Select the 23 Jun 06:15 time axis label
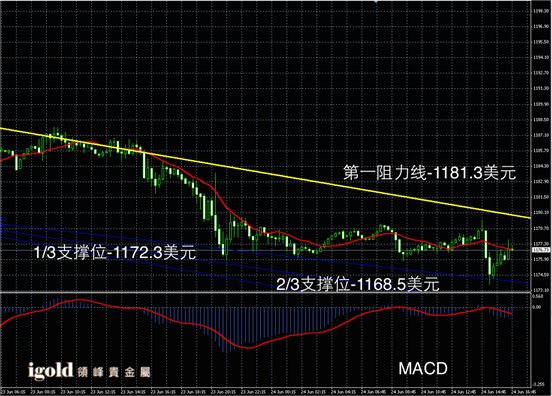 click(13, 392)
